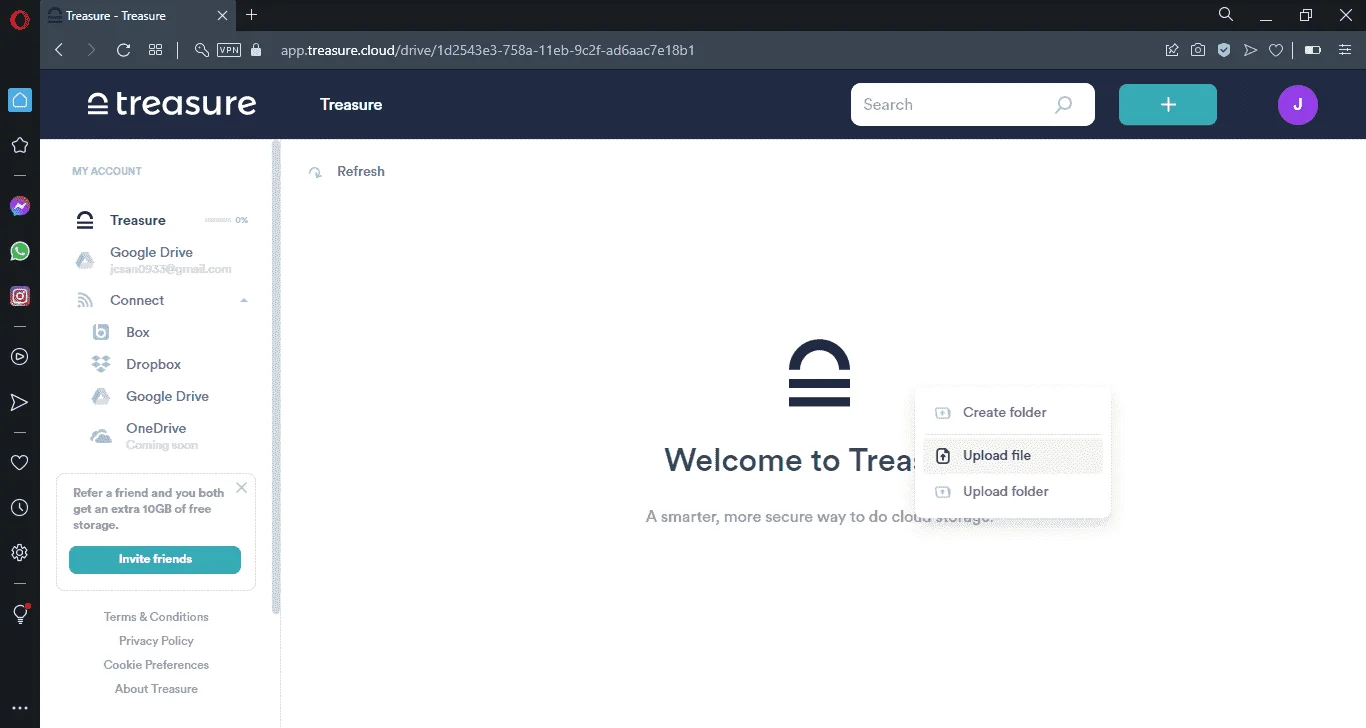Screen dimensions: 1366x728
Task: Open the Player icon in Opera's sidebar
Action: pyautogui.click(x=19, y=356)
